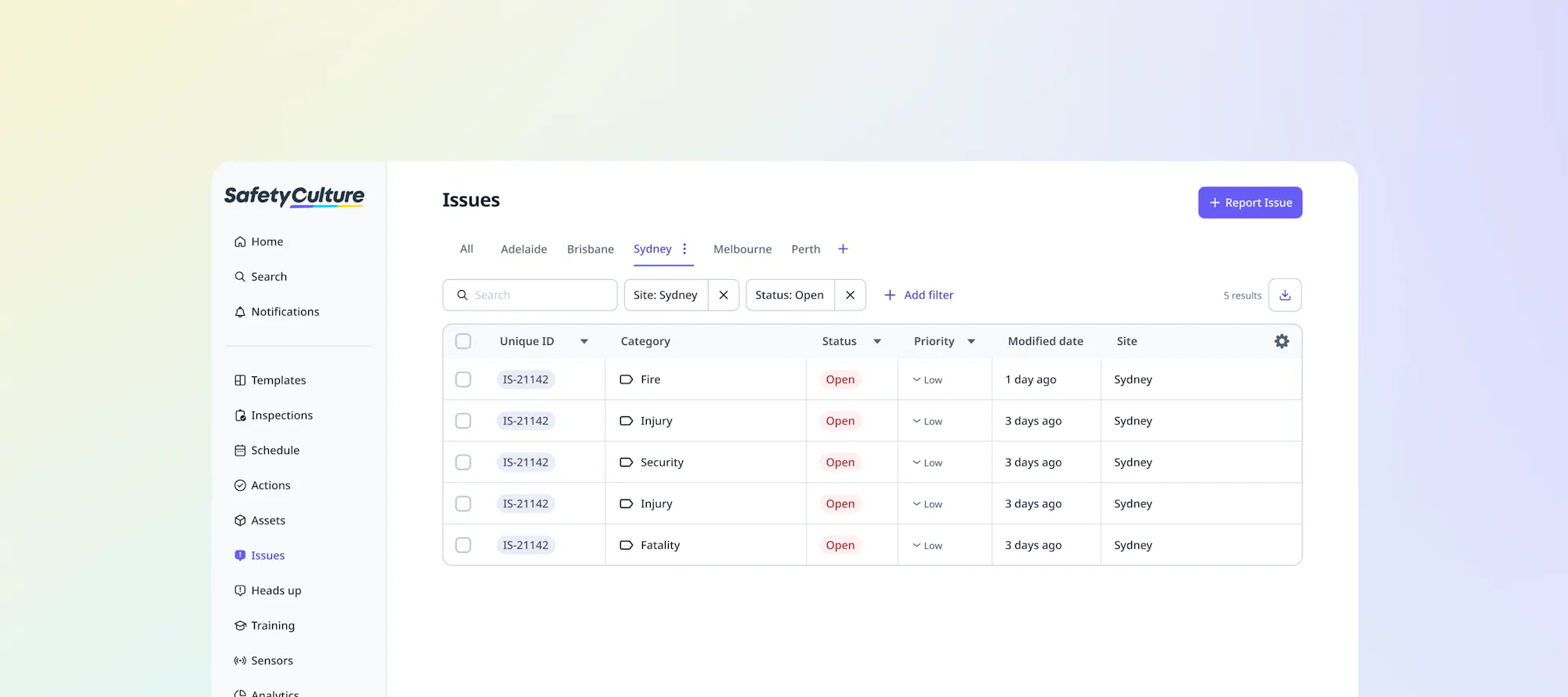The height and width of the screenshot is (697, 1568).
Task: Switch to the Melbourne tab
Action: coord(742,249)
